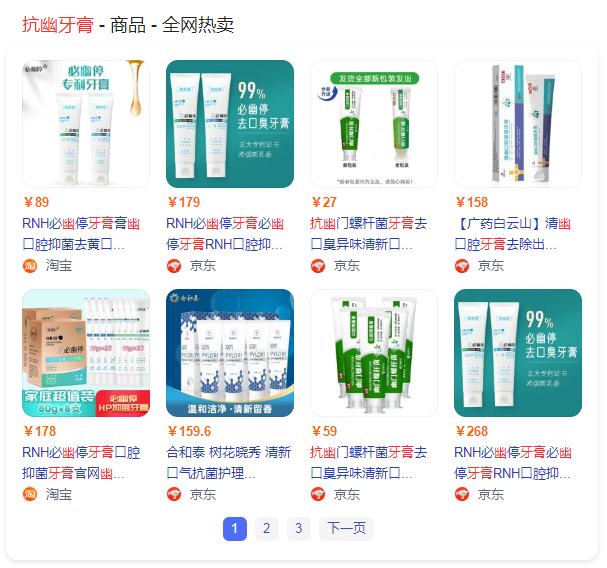607x568 pixels.
Task: Click the 下一页 next page button
Action: pos(346,529)
